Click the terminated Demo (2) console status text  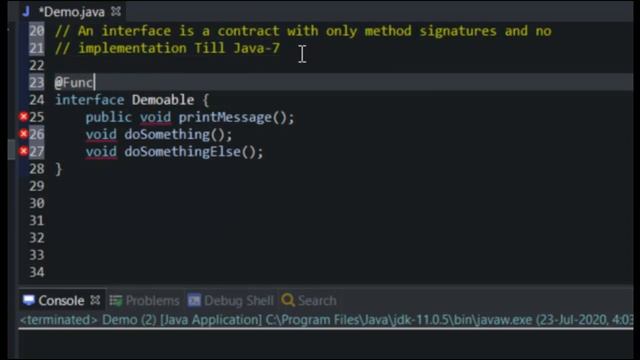(x=88, y=320)
